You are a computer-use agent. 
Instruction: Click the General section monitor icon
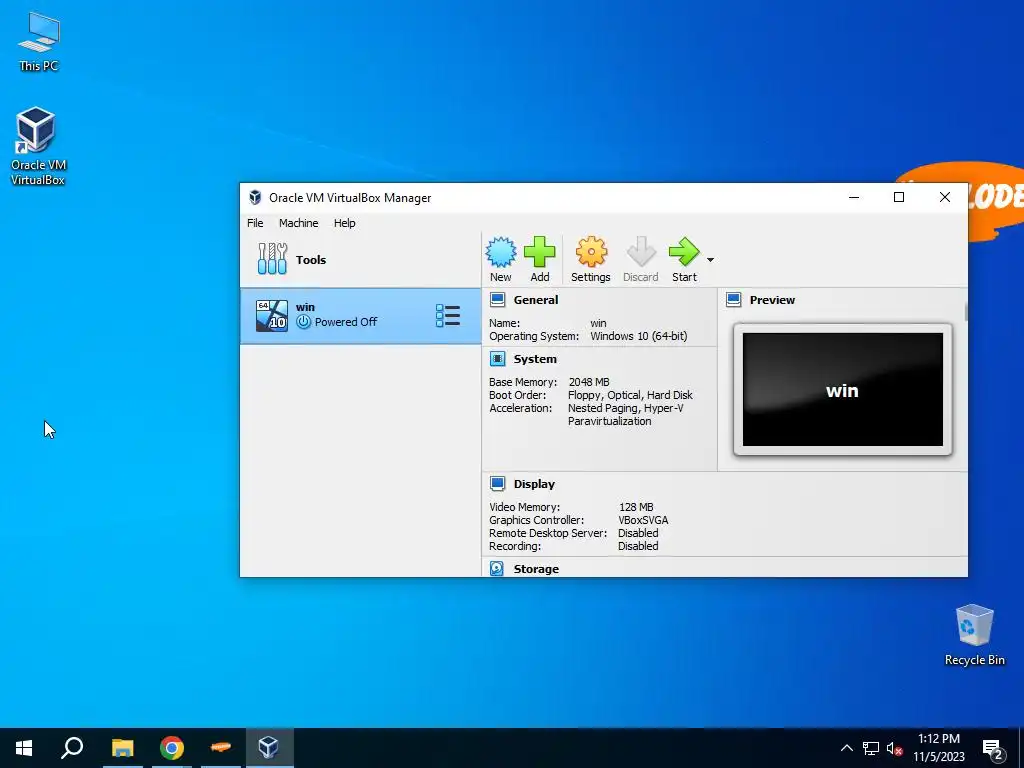click(x=498, y=300)
